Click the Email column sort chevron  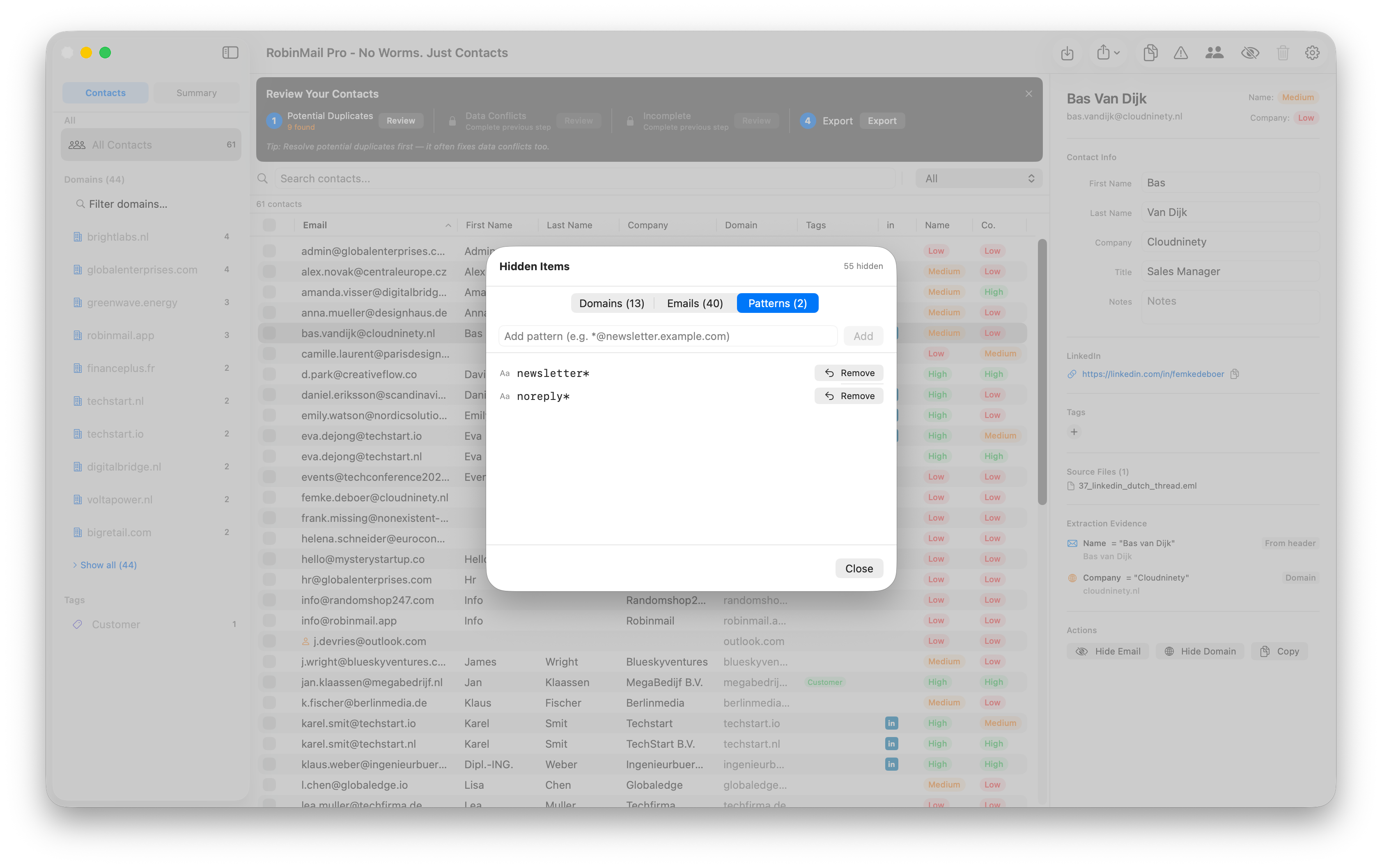tap(448, 225)
